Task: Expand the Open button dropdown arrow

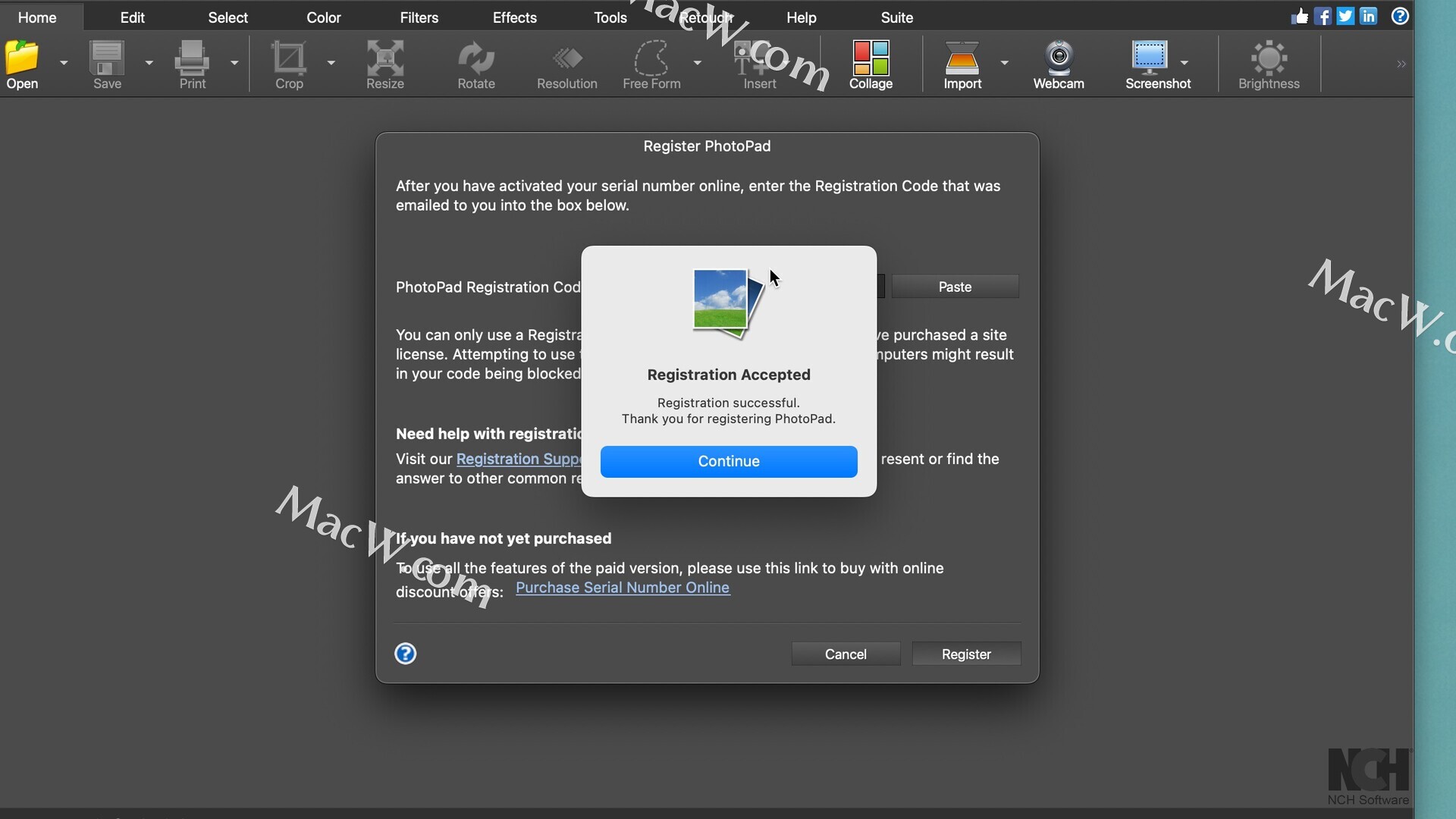Action: (64, 63)
